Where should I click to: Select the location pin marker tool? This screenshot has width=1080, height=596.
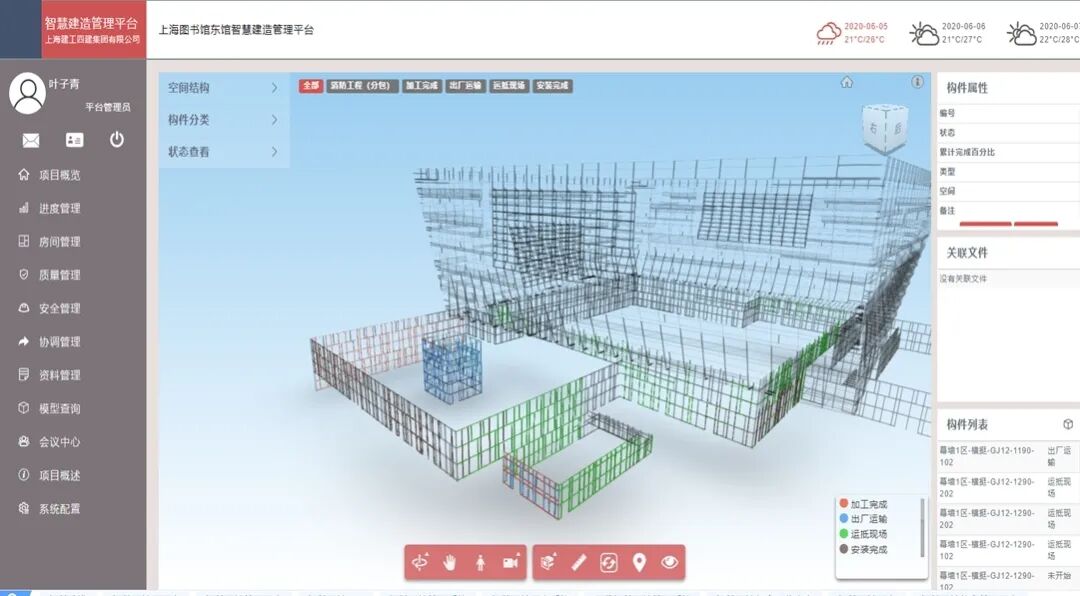coord(639,563)
